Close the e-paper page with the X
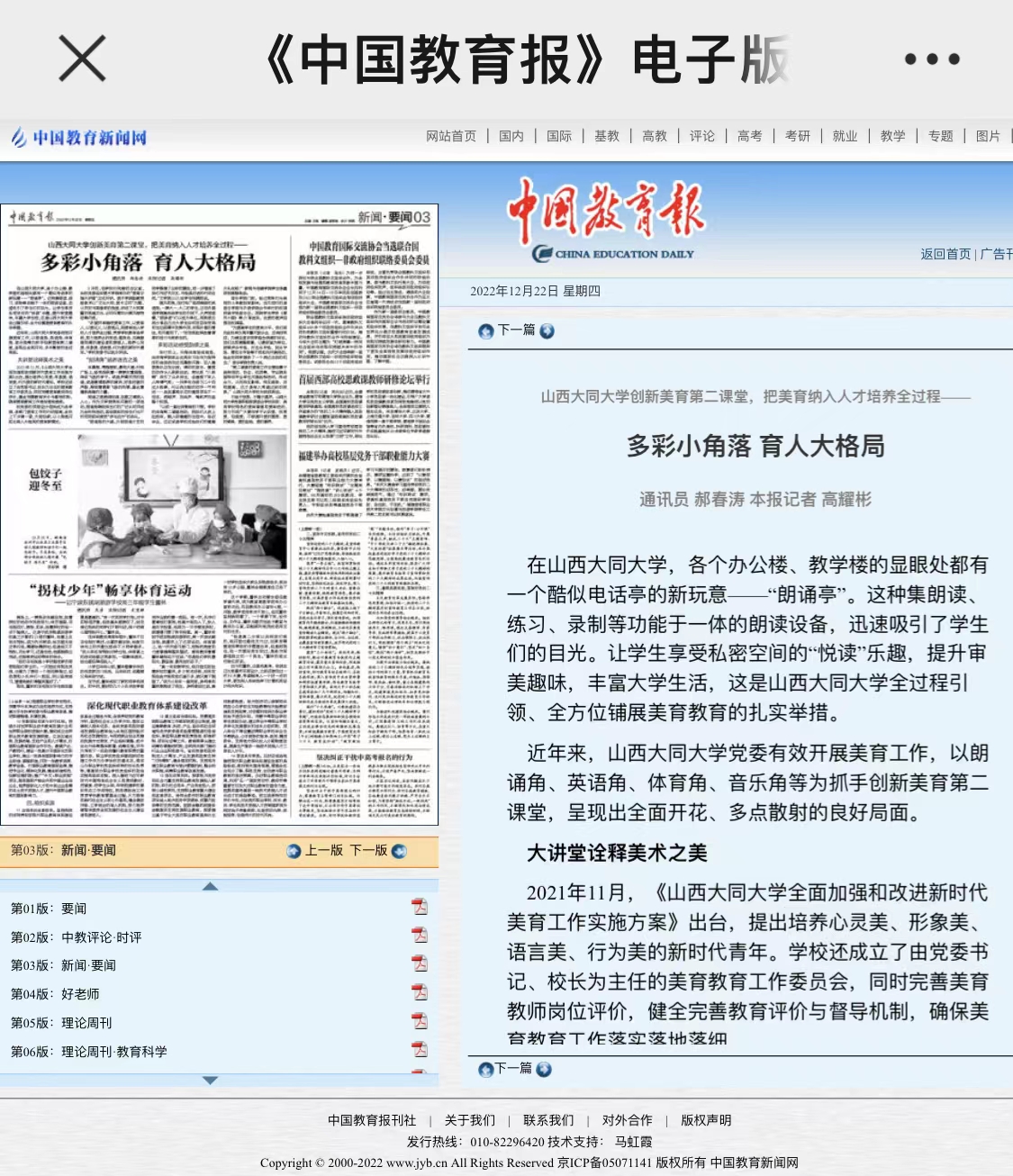The height and width of the screenshot is (1176, 1013). (x=82, y=59)
